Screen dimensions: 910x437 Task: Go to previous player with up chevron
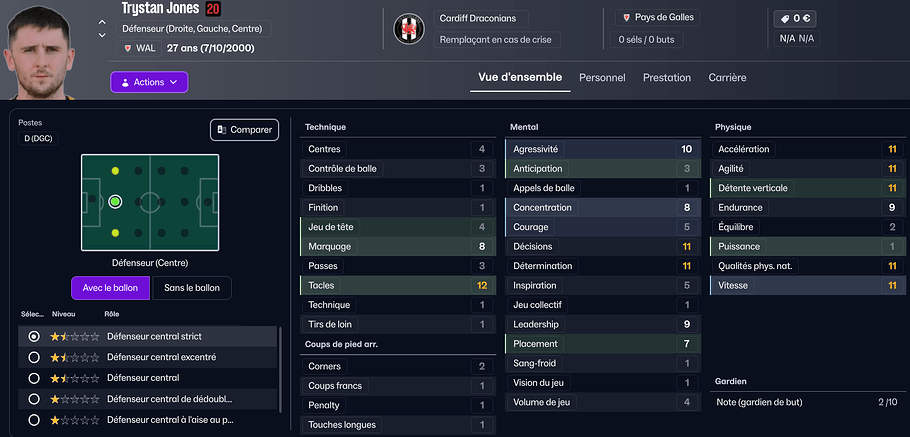[102, 21]
